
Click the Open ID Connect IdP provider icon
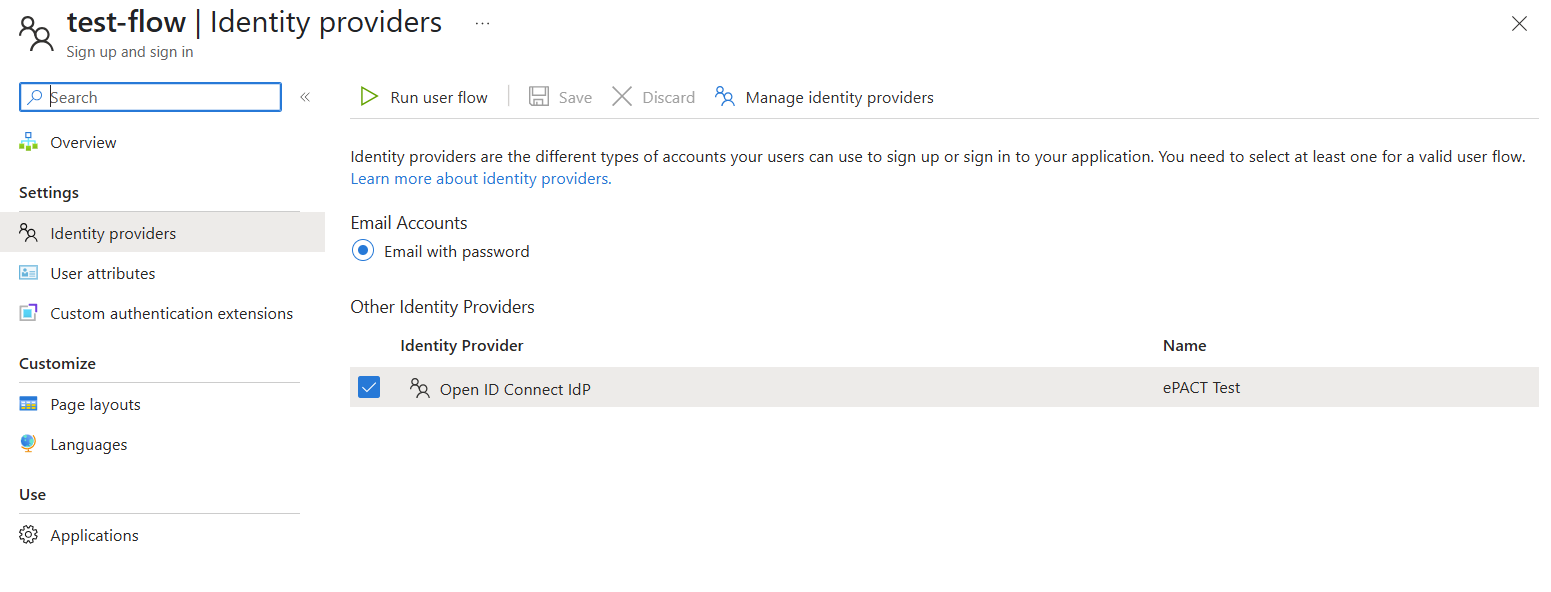point(419,387)
